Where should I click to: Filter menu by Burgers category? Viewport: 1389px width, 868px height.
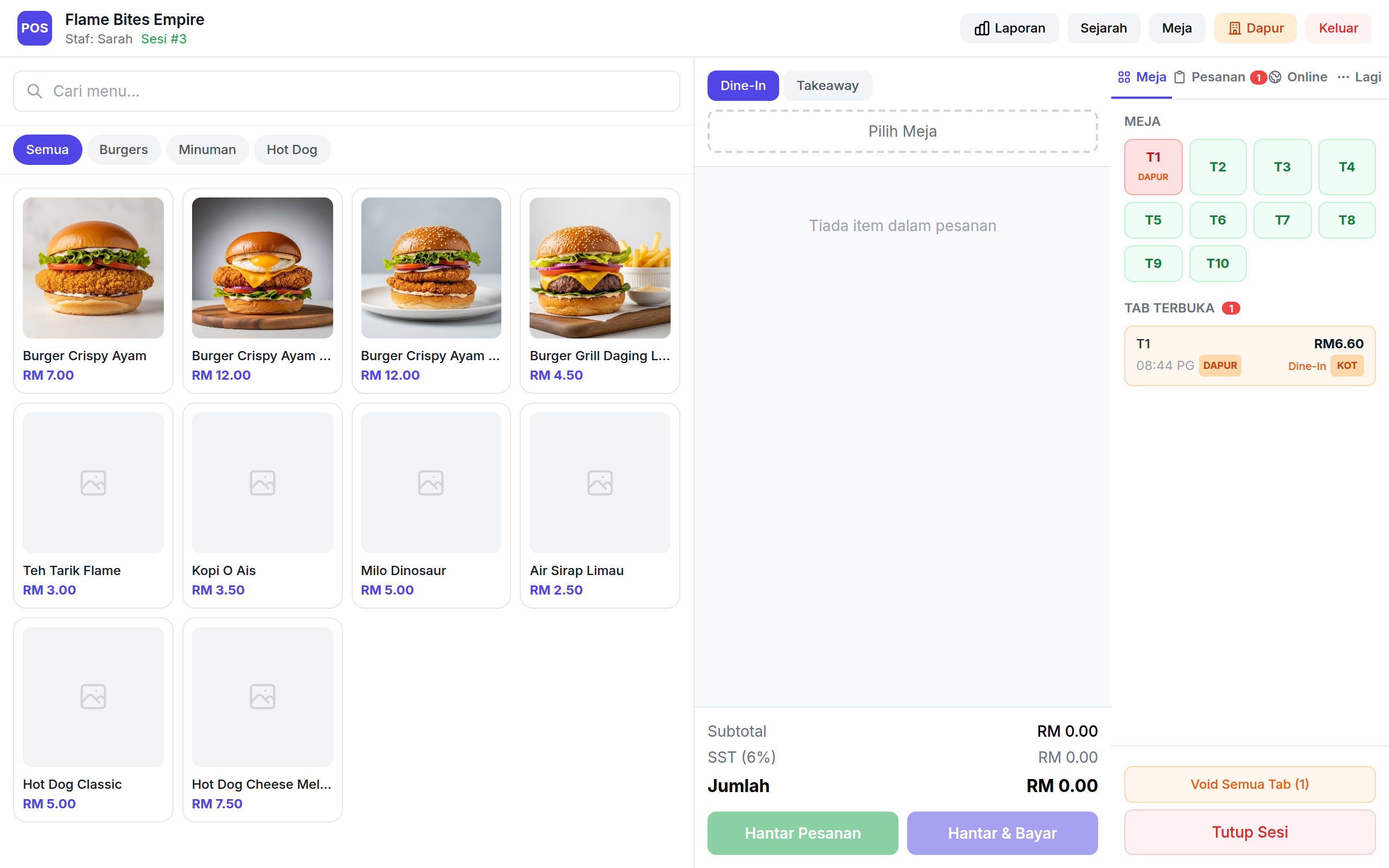(123, 150)
